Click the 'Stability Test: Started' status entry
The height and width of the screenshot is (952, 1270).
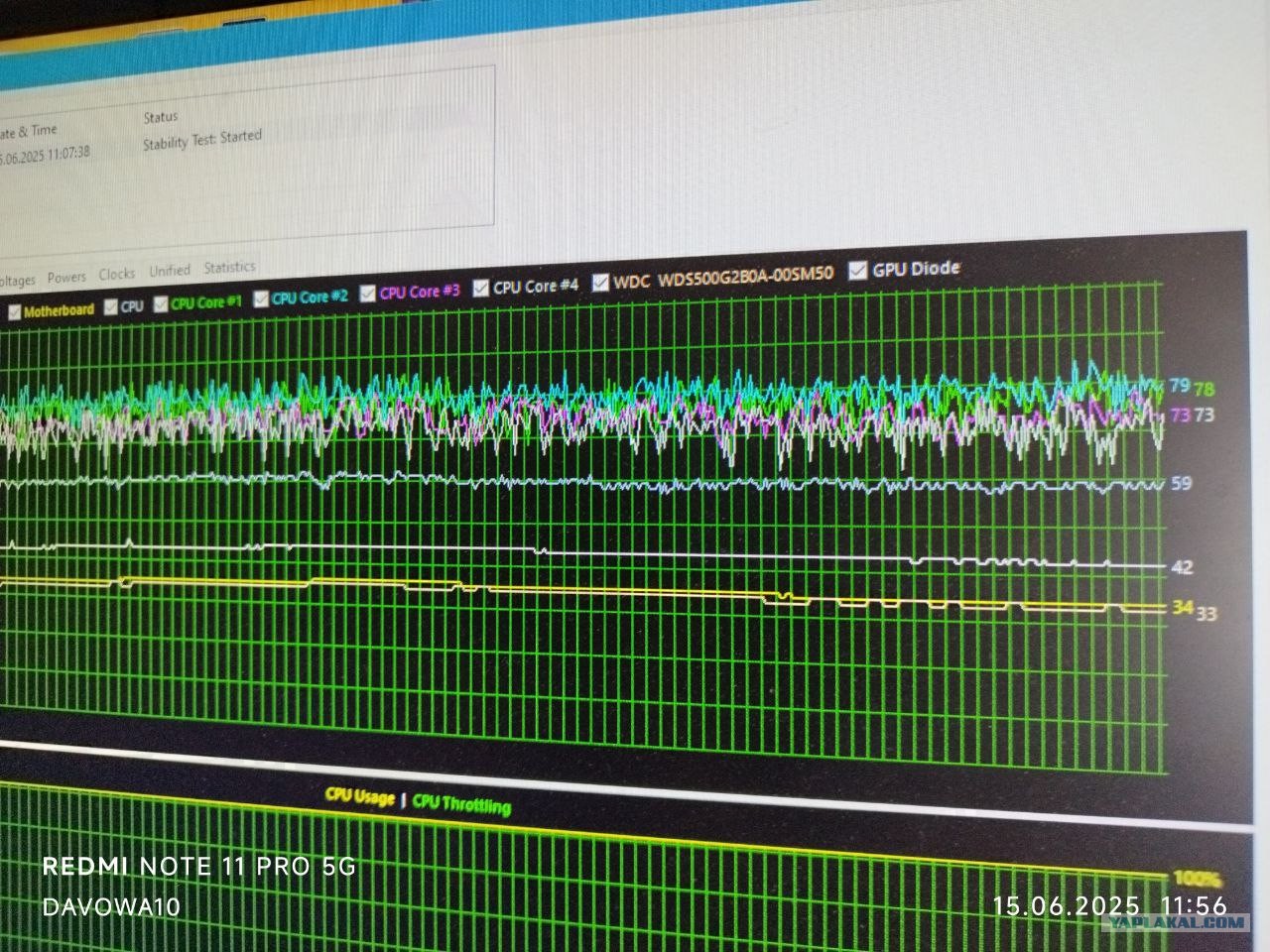202,140
